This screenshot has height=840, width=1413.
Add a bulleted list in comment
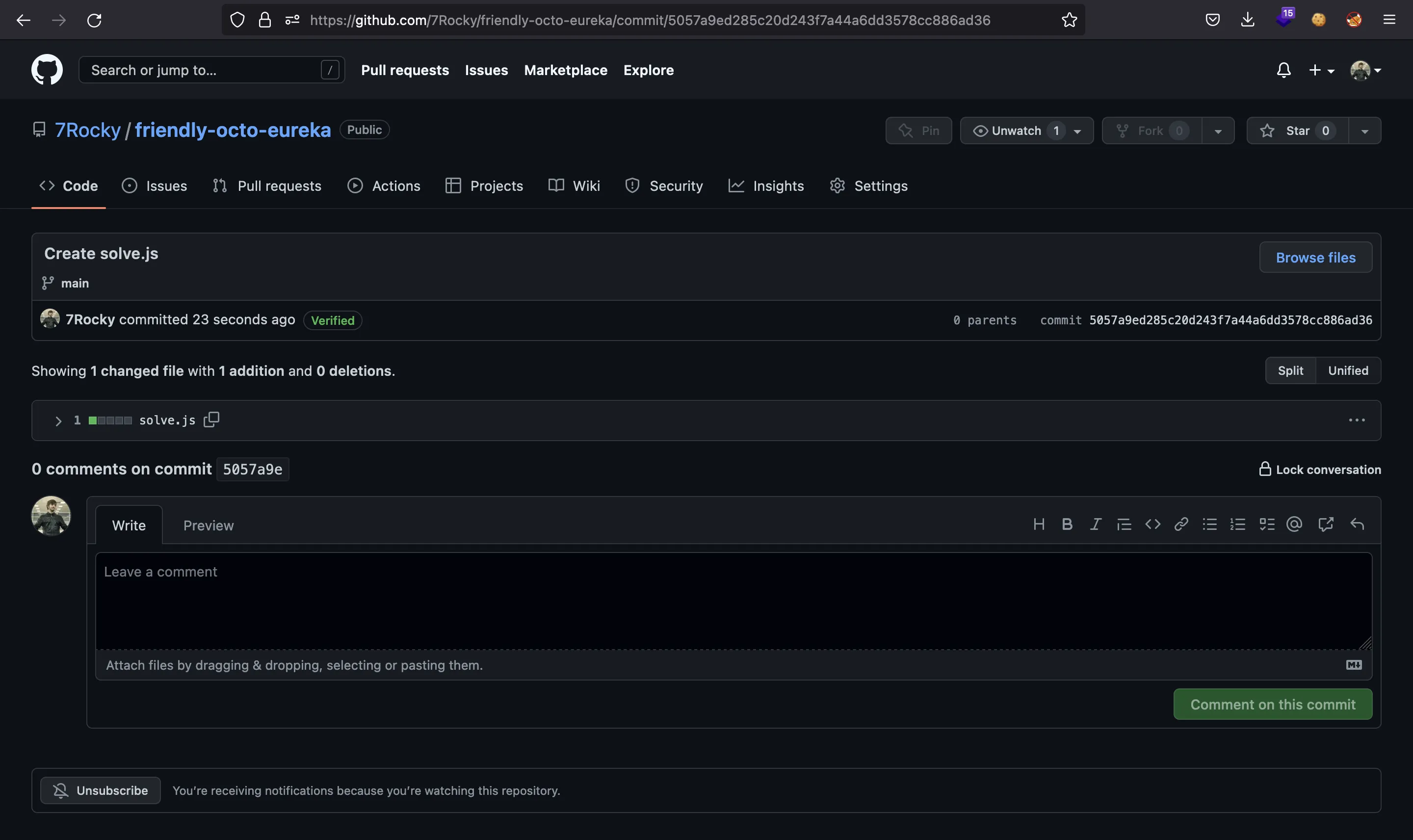tap(1209, 524)
